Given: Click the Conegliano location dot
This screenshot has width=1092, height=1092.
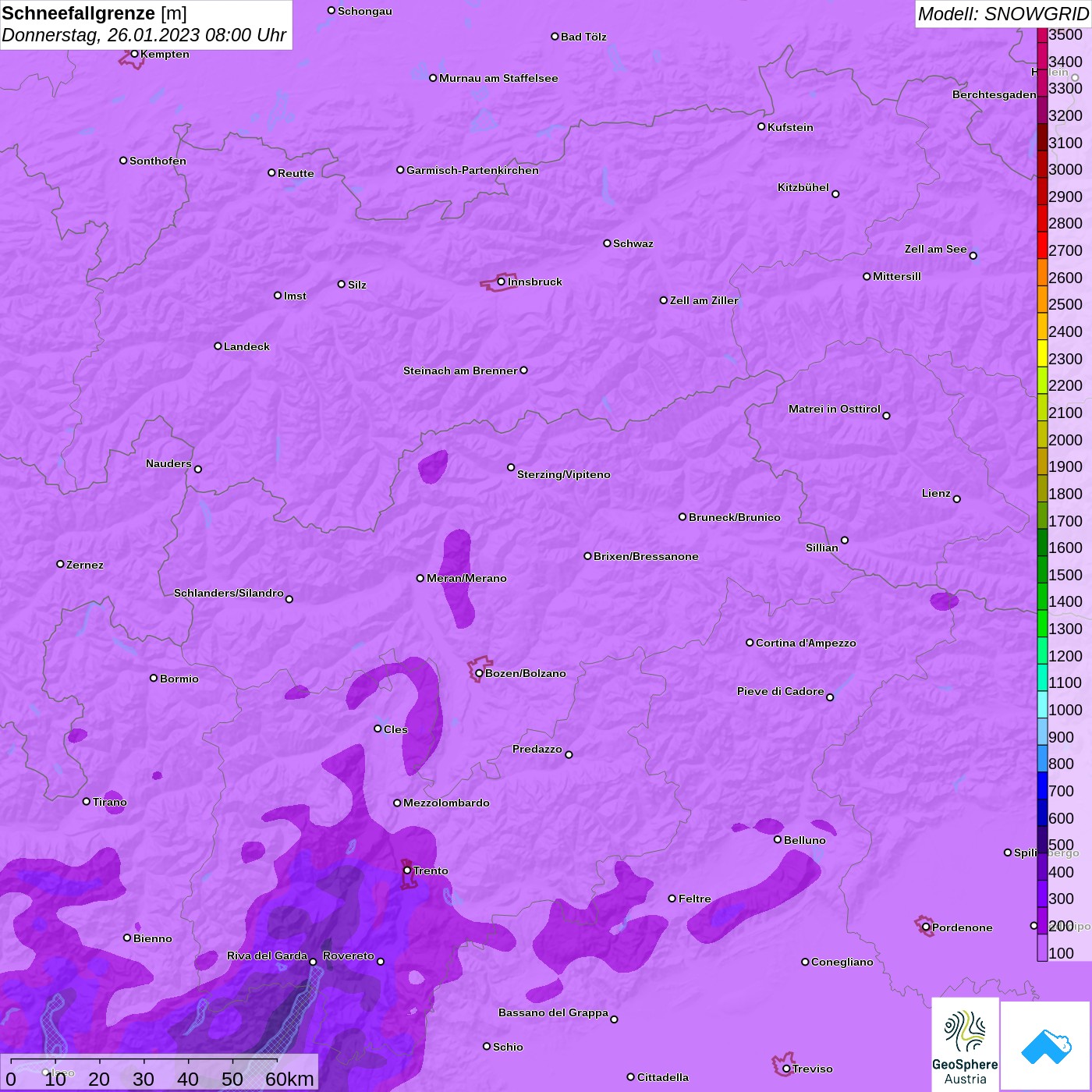Looking at the screenshot, I should (805, 962).
